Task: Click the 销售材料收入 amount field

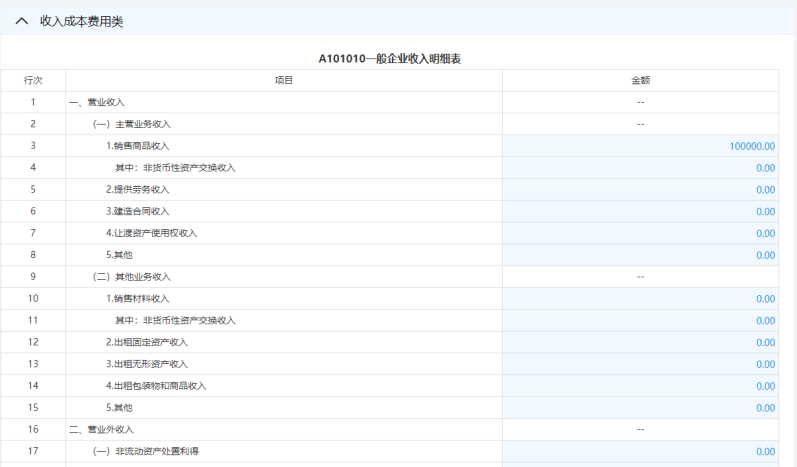Action: point(640,299)
